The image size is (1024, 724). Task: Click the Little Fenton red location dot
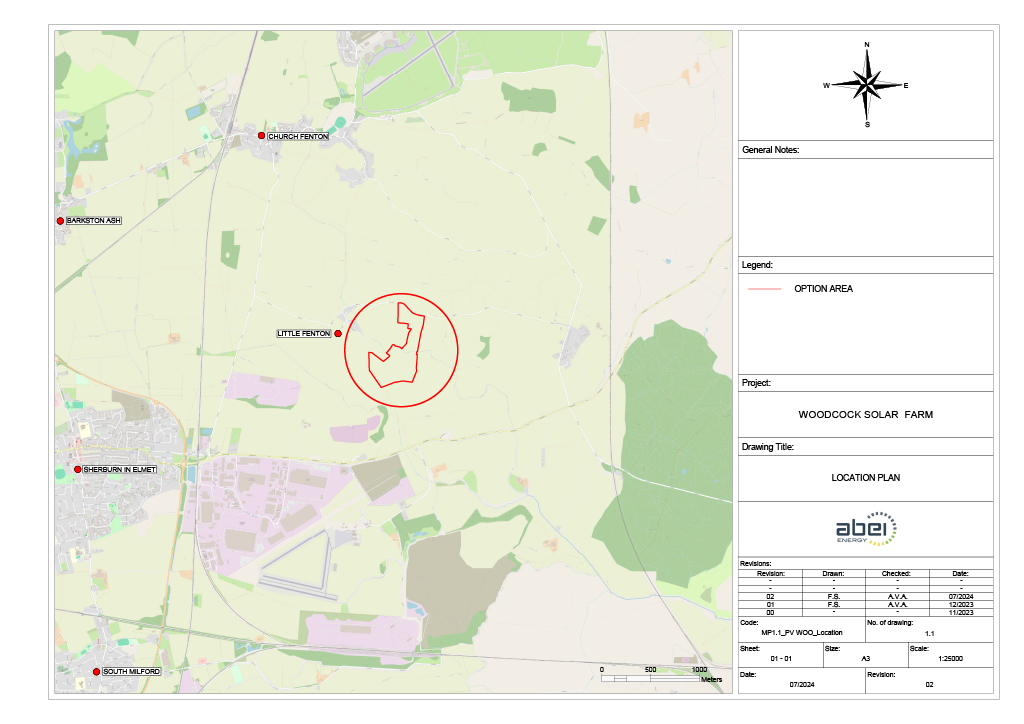pyautogui.click(x=338, y=333)
